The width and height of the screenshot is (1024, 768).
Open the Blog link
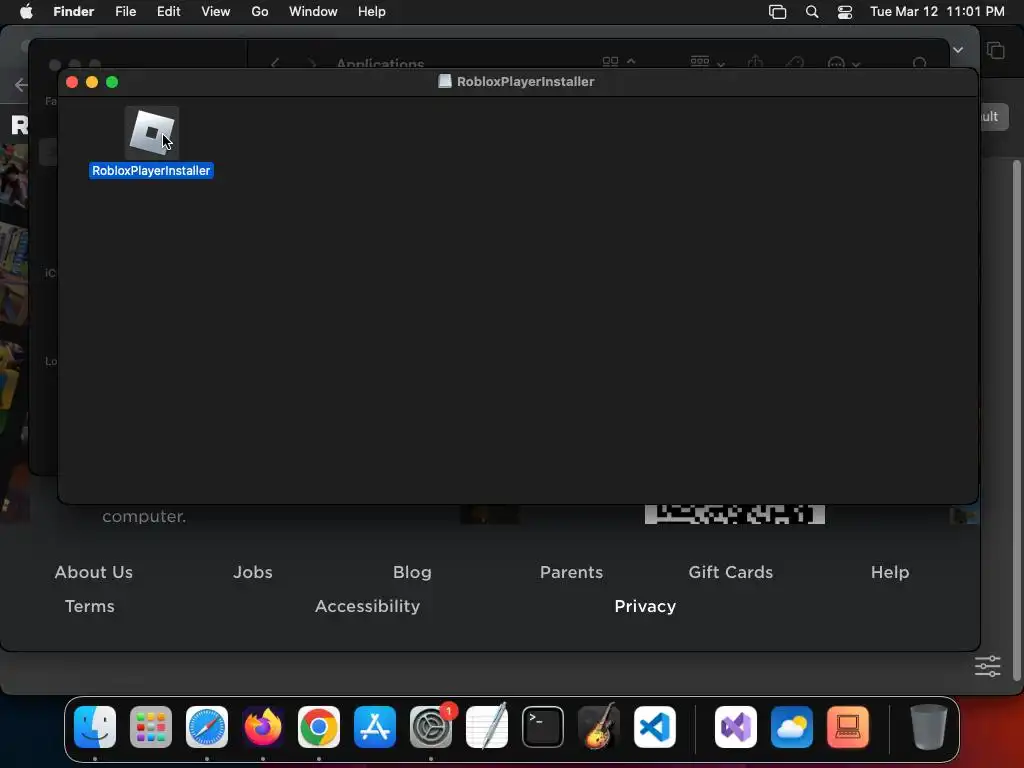coord(412,572)
